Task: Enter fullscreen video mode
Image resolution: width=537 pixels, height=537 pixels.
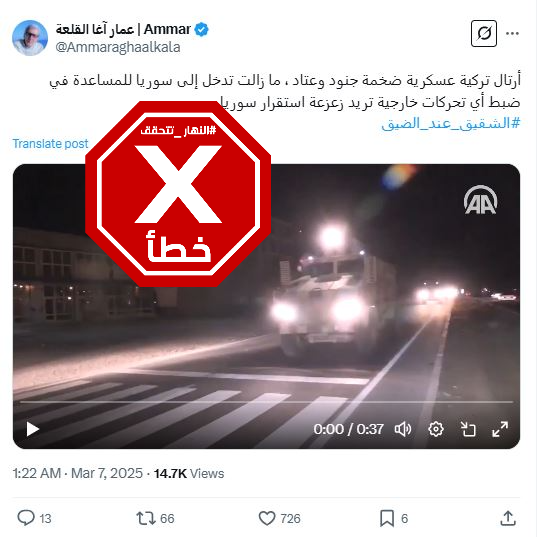Action: 500,429
